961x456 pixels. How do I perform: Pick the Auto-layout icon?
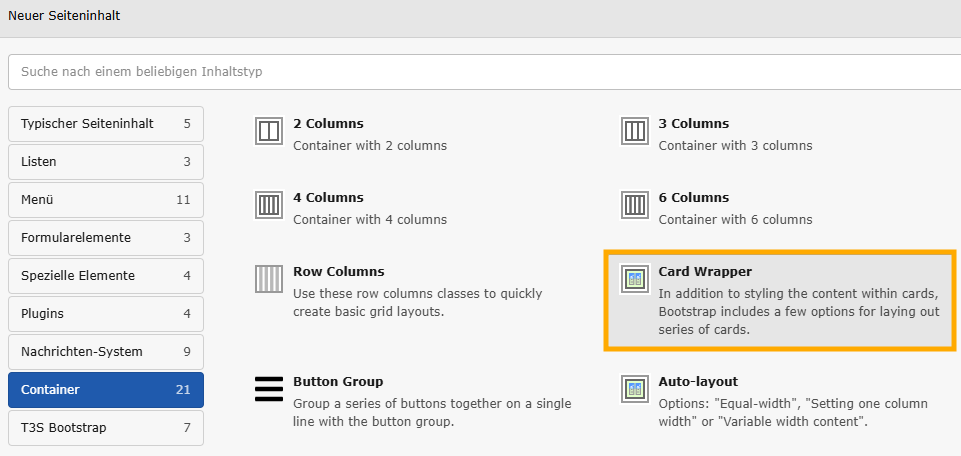pyautogui.click(x=635, y=389)
